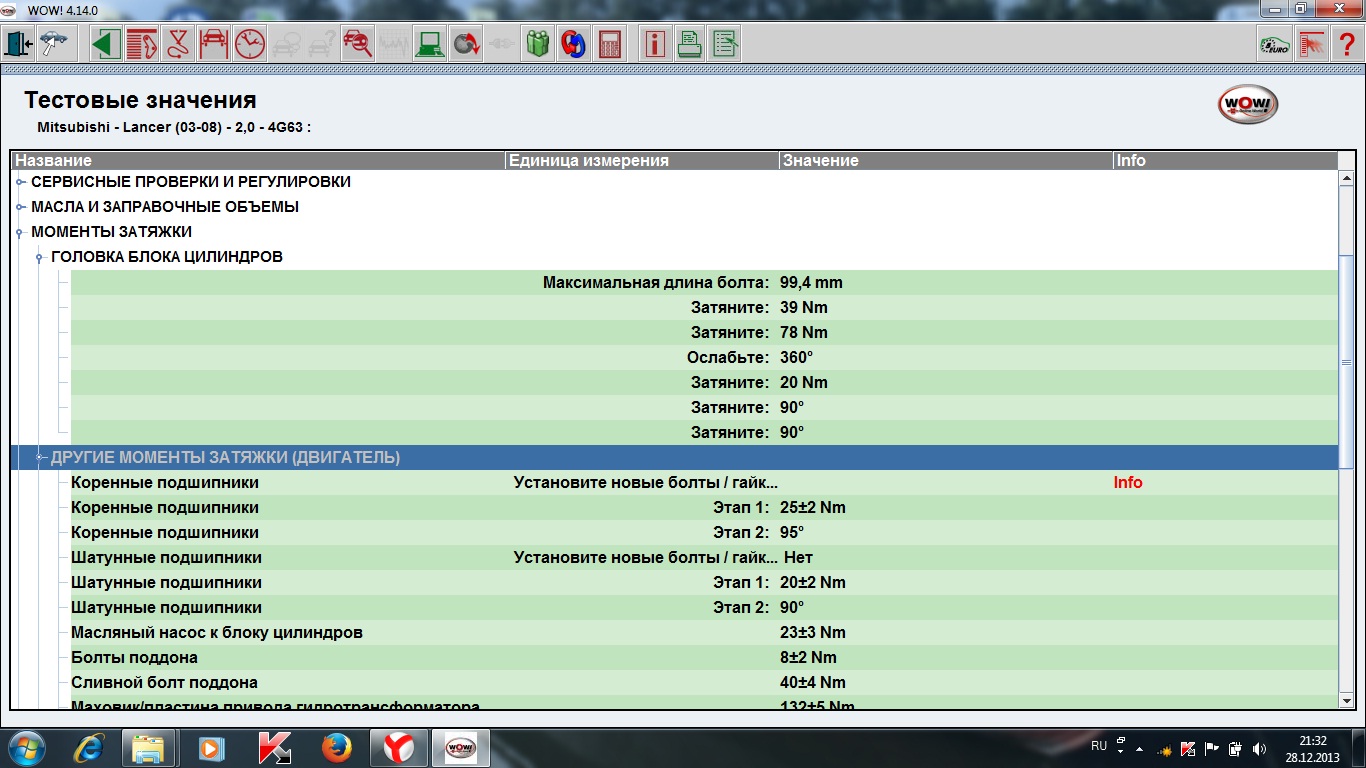
Task: Expand МАСЛА И ЗАПРАВОЧНЫЕ ОБЪЕМЫ node
Action: pyautogui.click(x=21, y=207)
